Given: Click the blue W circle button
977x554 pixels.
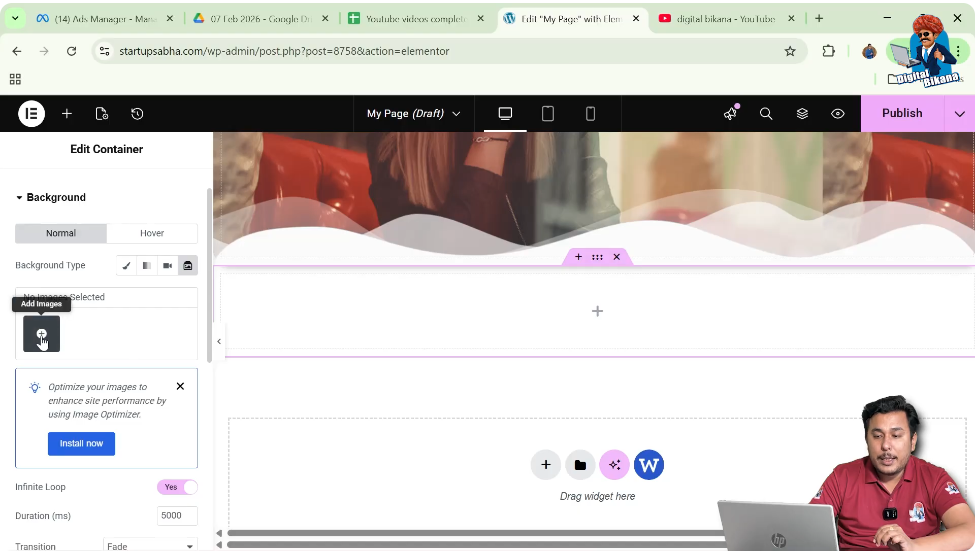Looking at the screenshot, I should click(649, 465).
